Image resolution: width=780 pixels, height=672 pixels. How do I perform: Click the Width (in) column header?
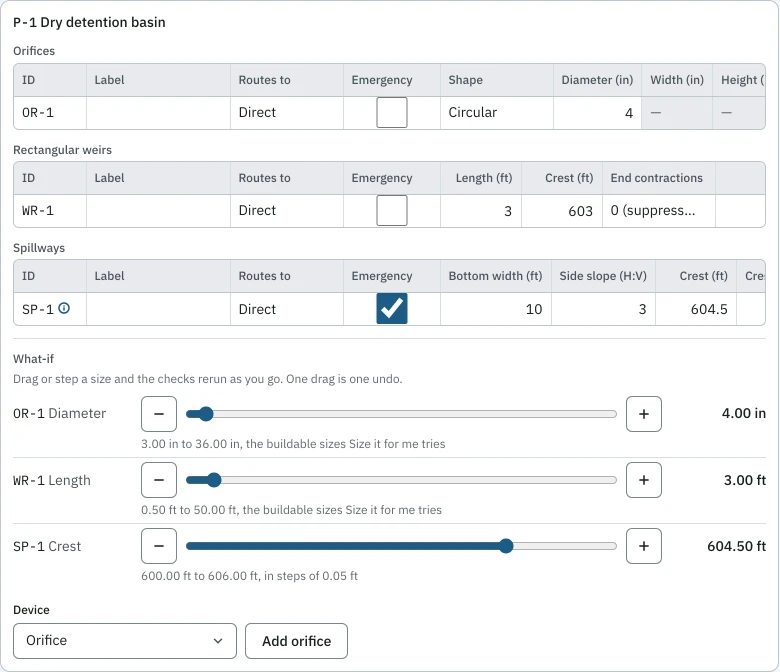677,80
